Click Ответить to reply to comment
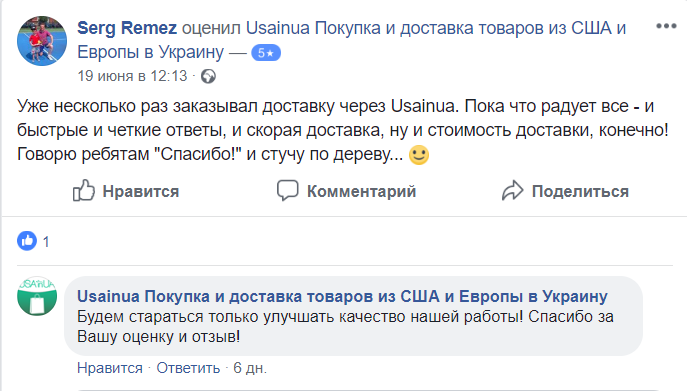Screen dimensions: 687x391 coord(188,368)
